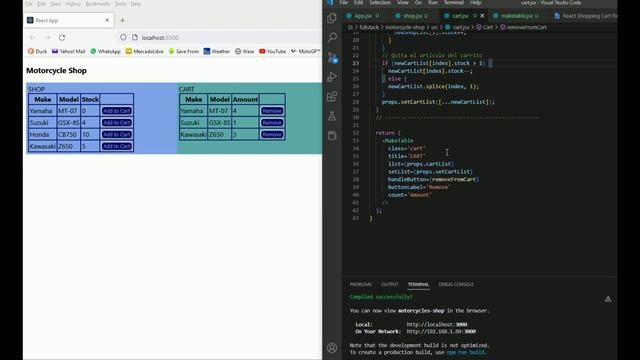Switch to the App.jsx editor tab
This screenshot has width=640, height=360.
coord(363,16)
